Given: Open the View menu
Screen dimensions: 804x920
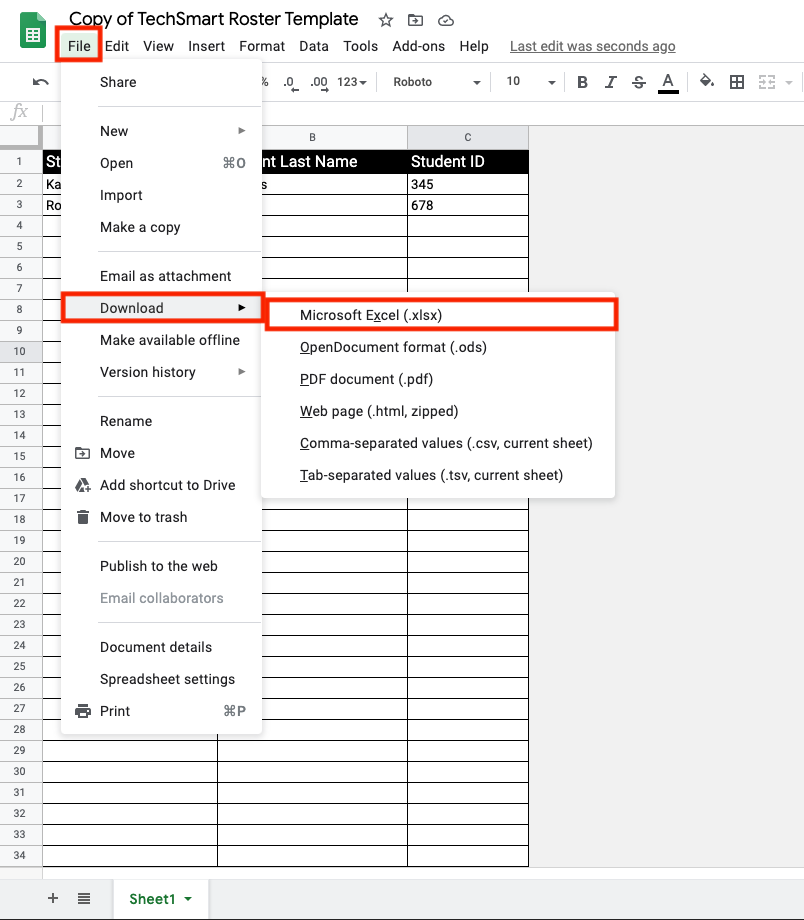Looking at the screenshot, I should tap(158, 46).
